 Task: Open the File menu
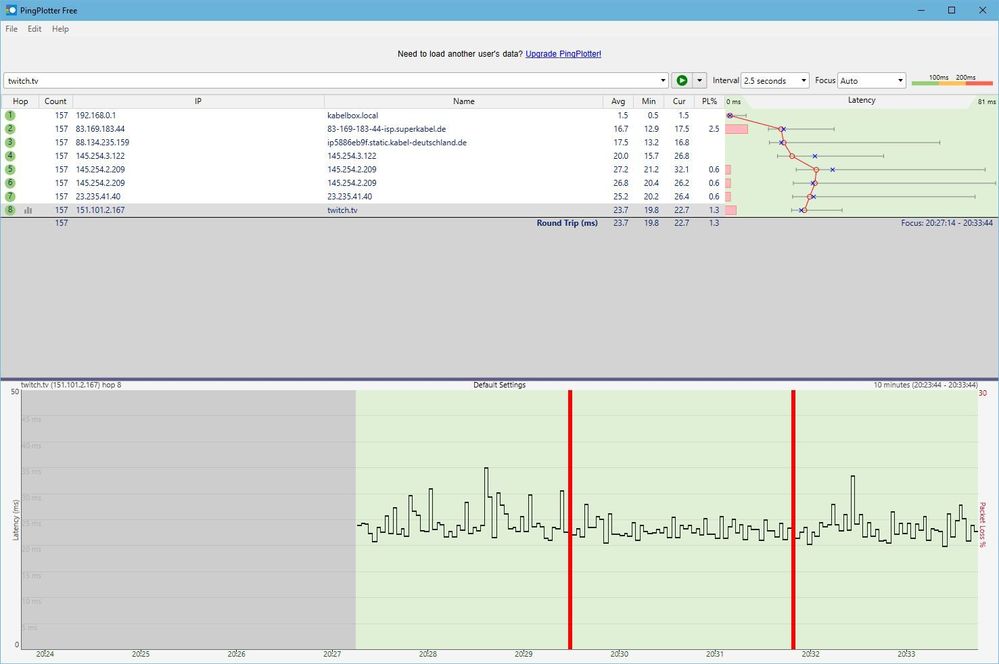(x=11, y=29)
